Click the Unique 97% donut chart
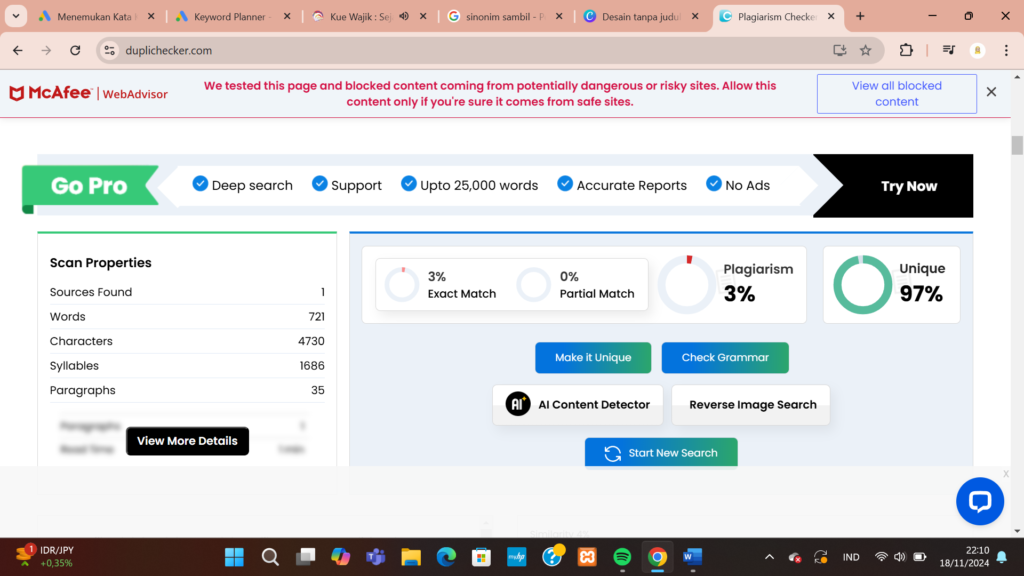The width and height of the screenshot is (1024, 576). click(862, 285)
